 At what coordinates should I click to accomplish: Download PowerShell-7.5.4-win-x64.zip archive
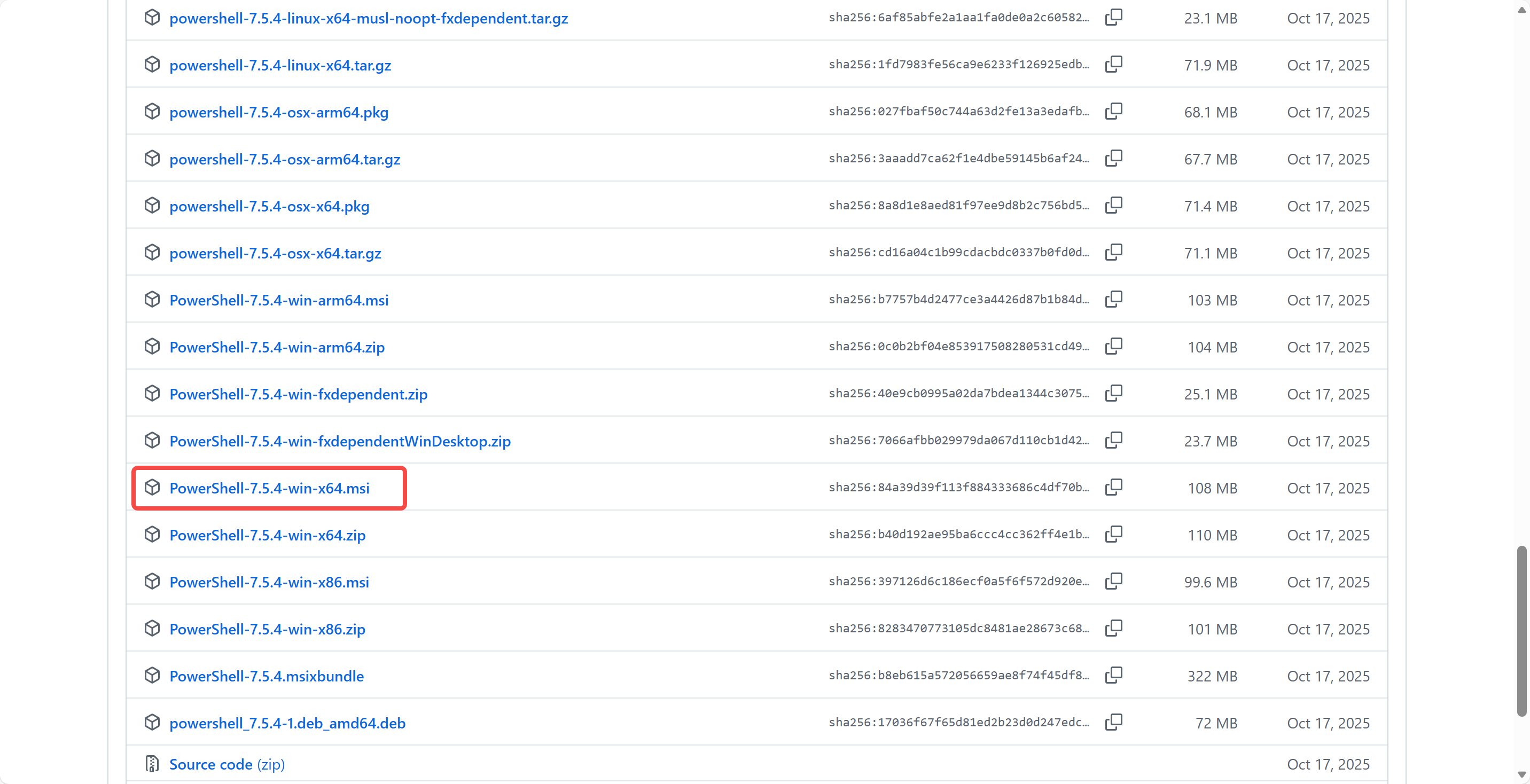click(x=267, y=535)
